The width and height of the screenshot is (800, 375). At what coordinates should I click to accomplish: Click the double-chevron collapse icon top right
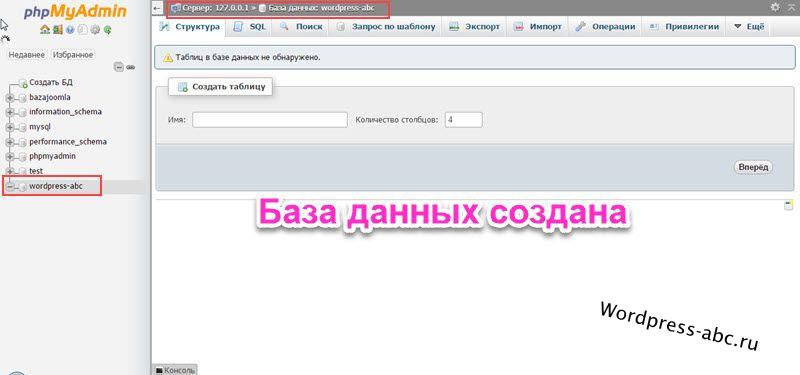(x=791, y=7)
